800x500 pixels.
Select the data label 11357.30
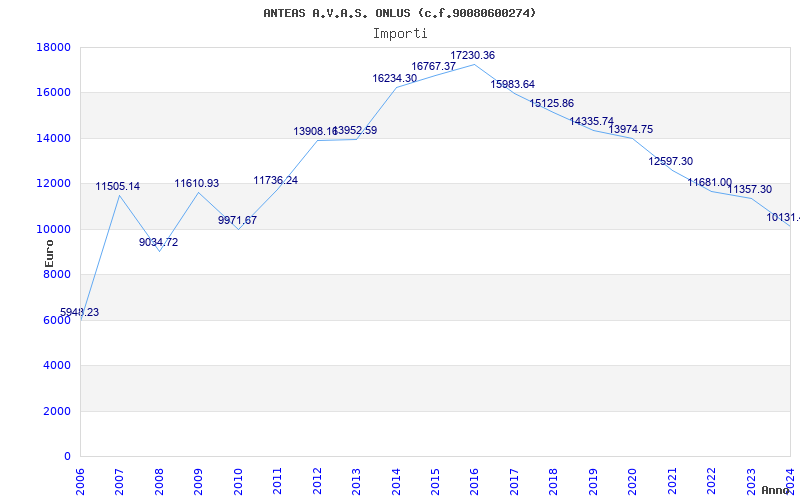coord(749,189)
